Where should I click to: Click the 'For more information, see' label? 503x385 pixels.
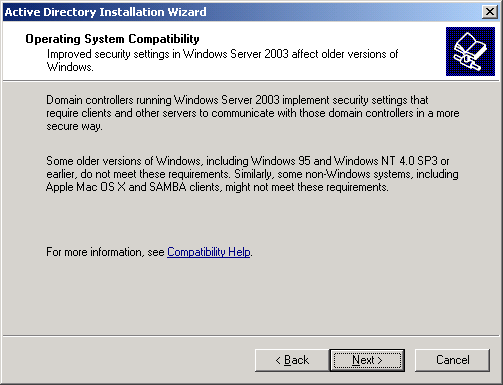pos(105,252)
